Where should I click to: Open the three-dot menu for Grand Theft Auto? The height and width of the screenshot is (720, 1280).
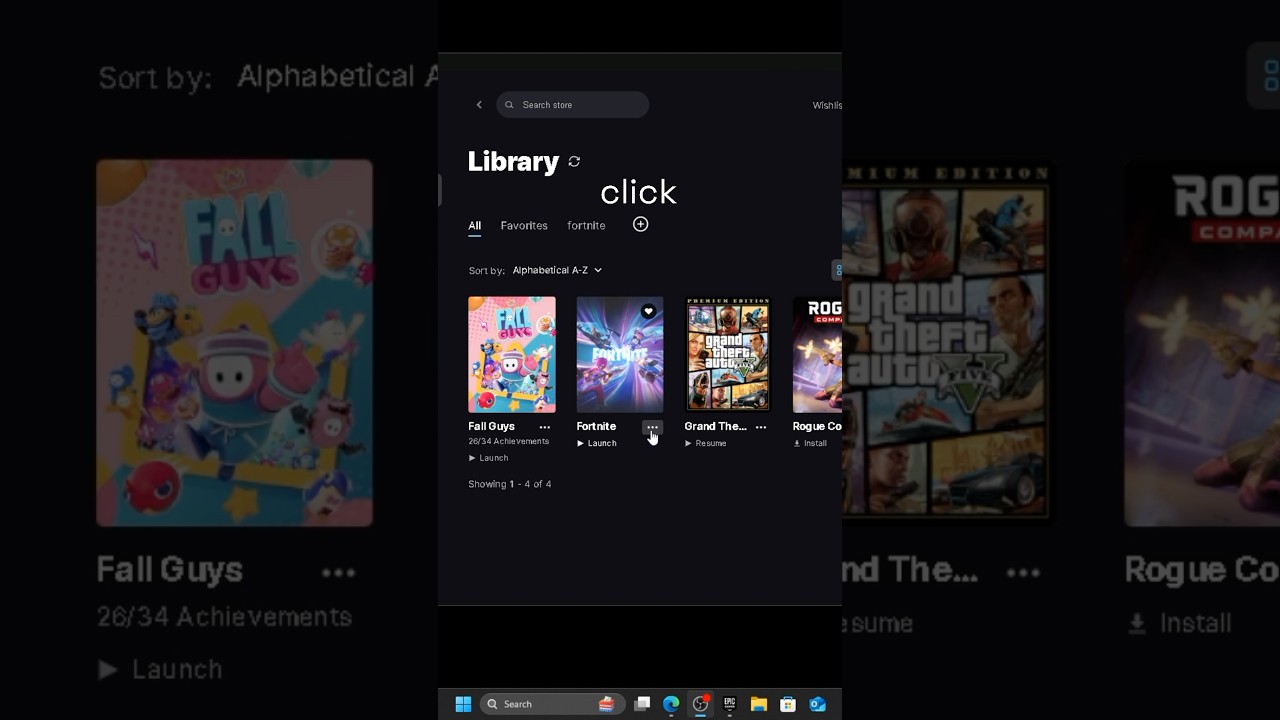[761, 427]
